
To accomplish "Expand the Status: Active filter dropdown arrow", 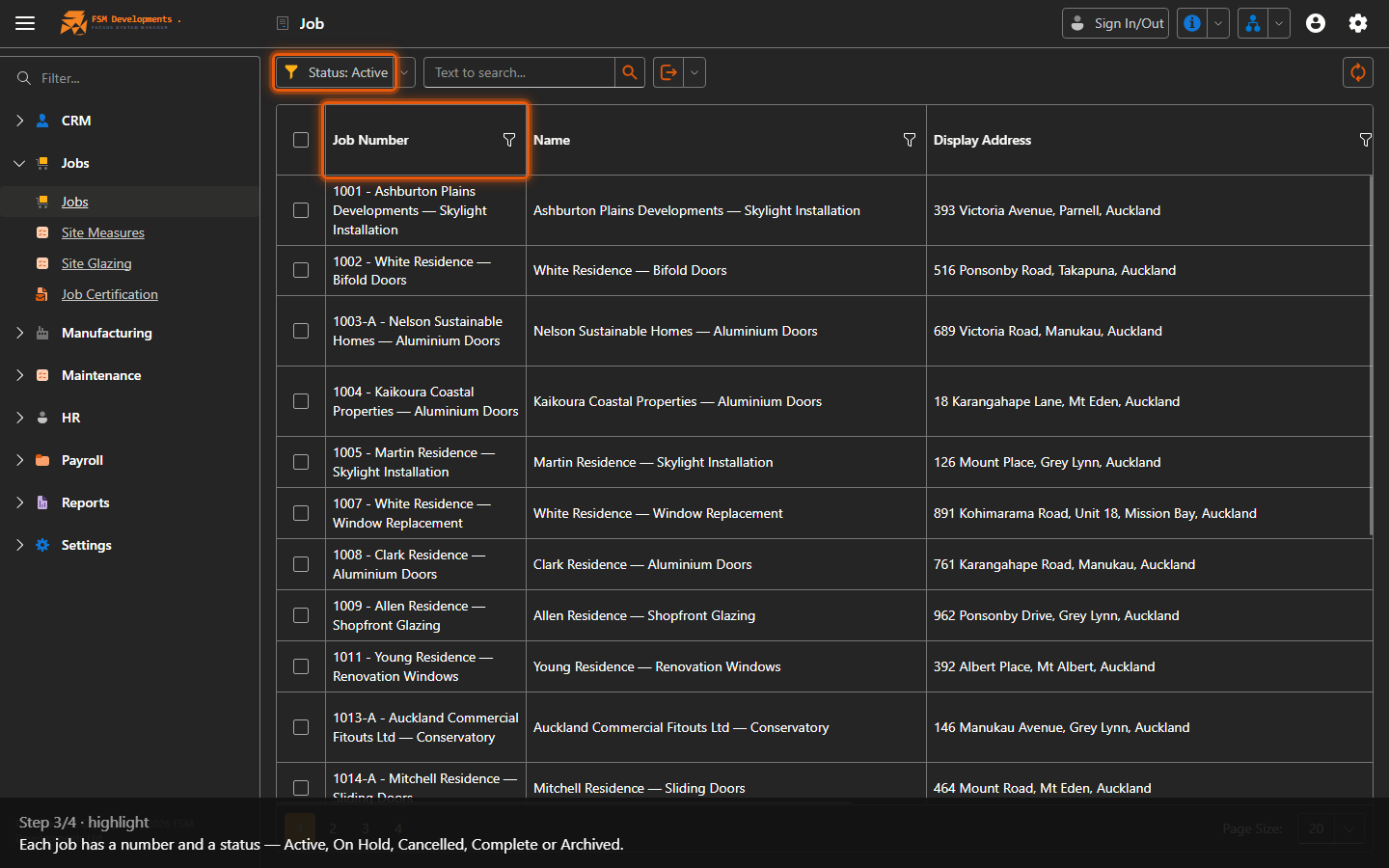I will pyautogui.click(x=405, y=72).
